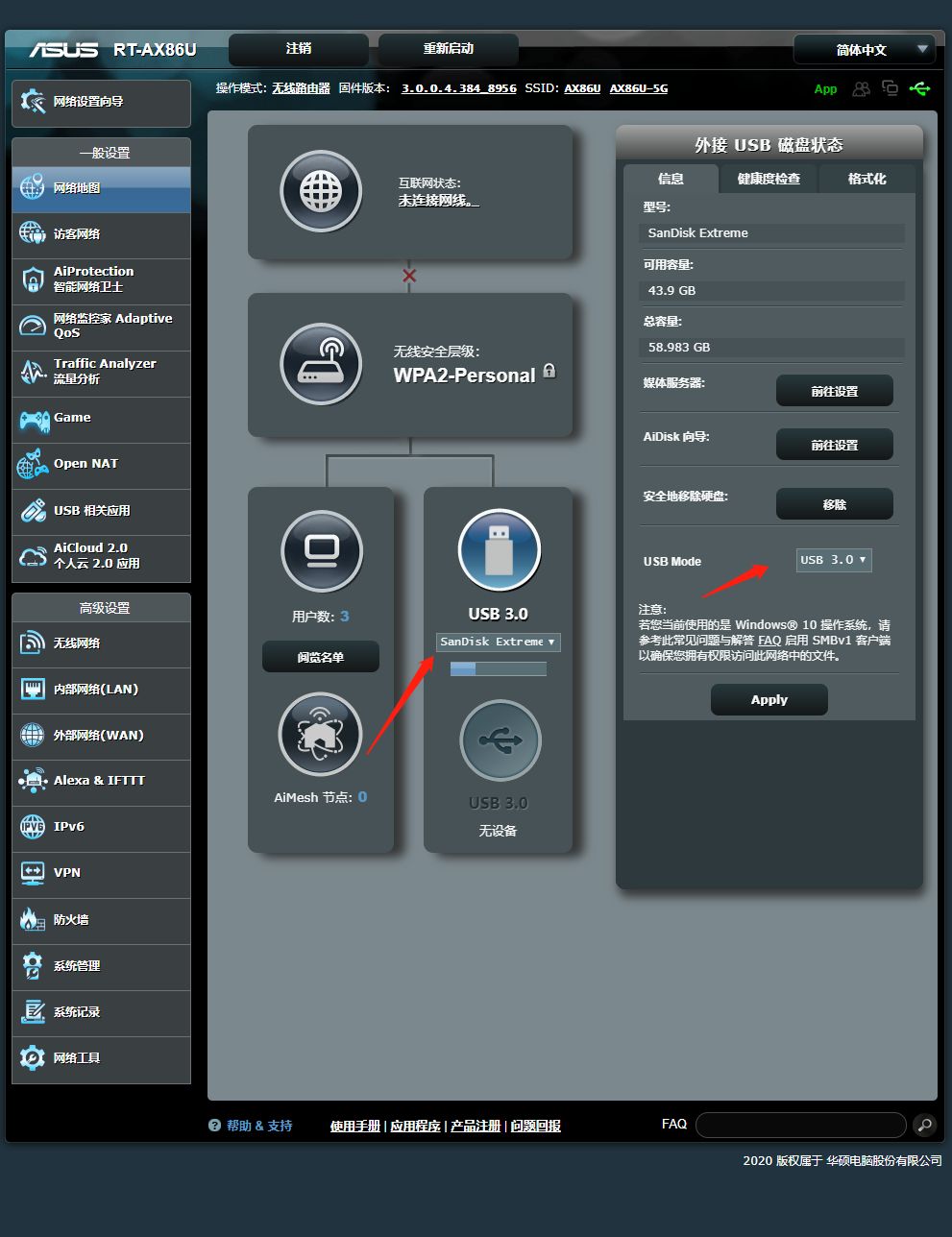Viewport: 952px width, 1237px height.
Task: Select the highlighted USB 3.0 drive icon
Action: pyautogui.click(x=499, y=550)
